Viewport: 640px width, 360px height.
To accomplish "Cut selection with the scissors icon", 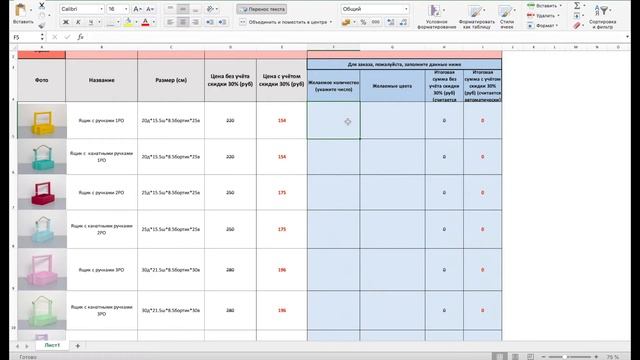I will coord(42,5).
